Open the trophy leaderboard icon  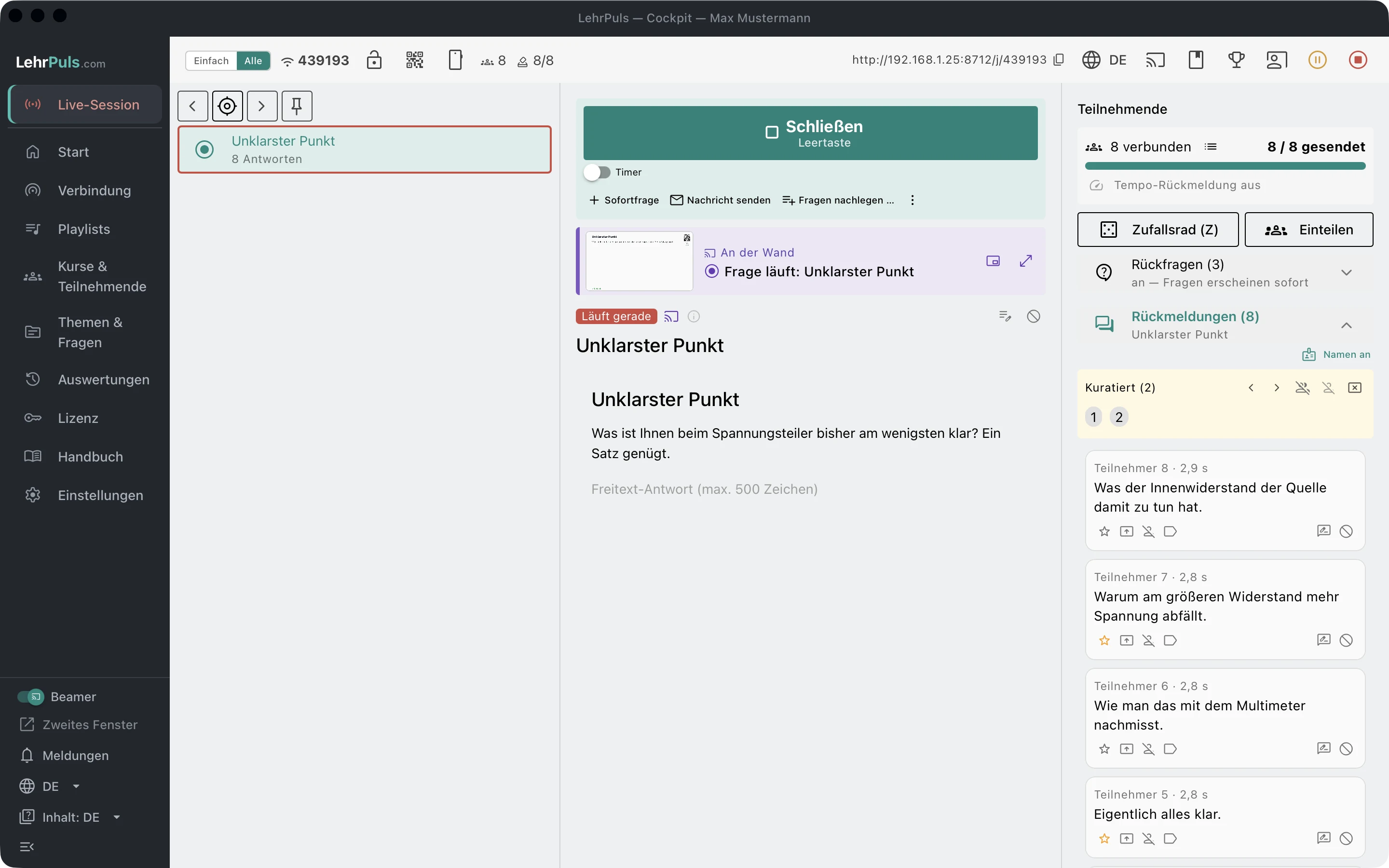coord(1236,60)
